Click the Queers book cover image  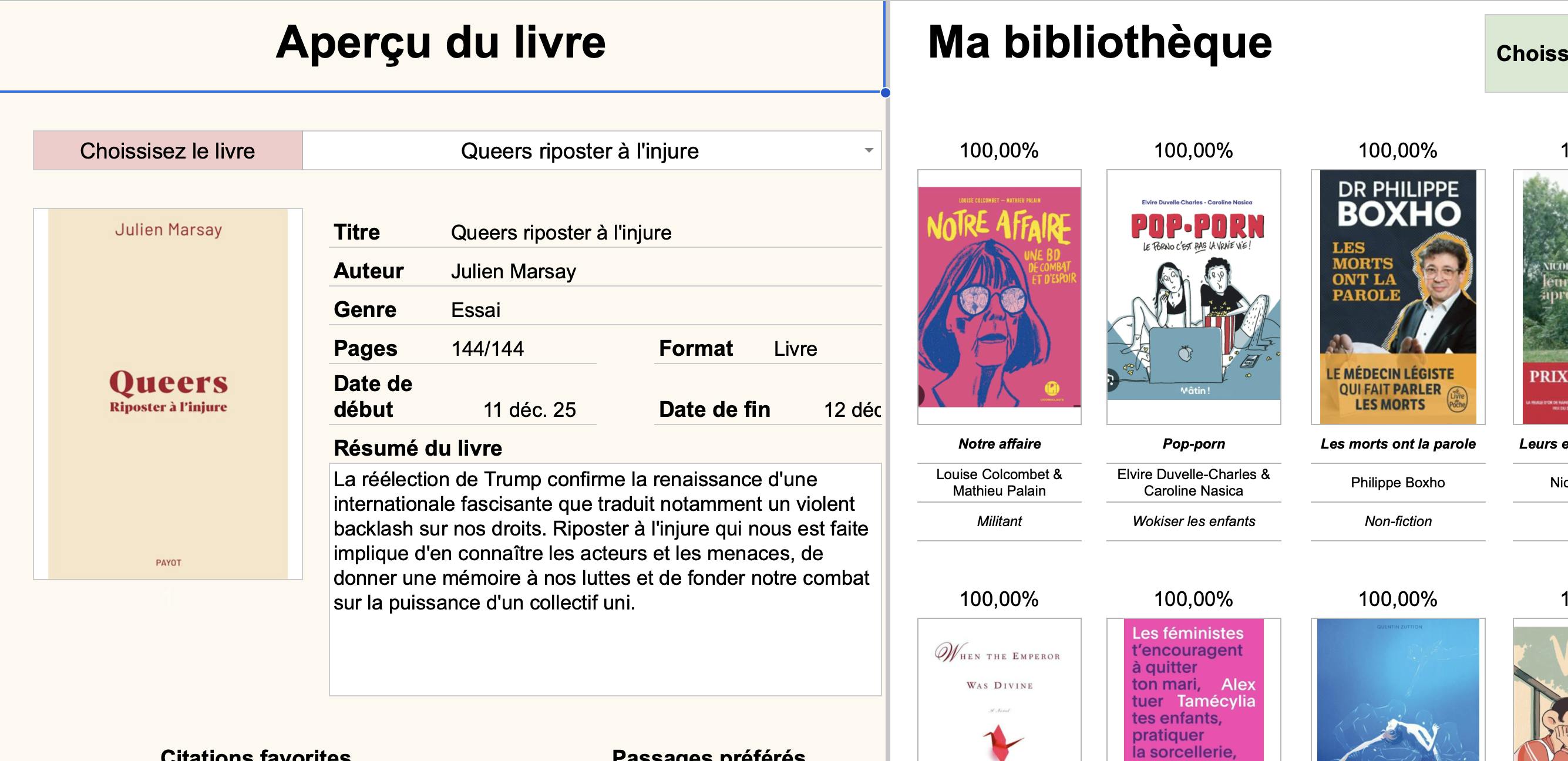(168, 394)
